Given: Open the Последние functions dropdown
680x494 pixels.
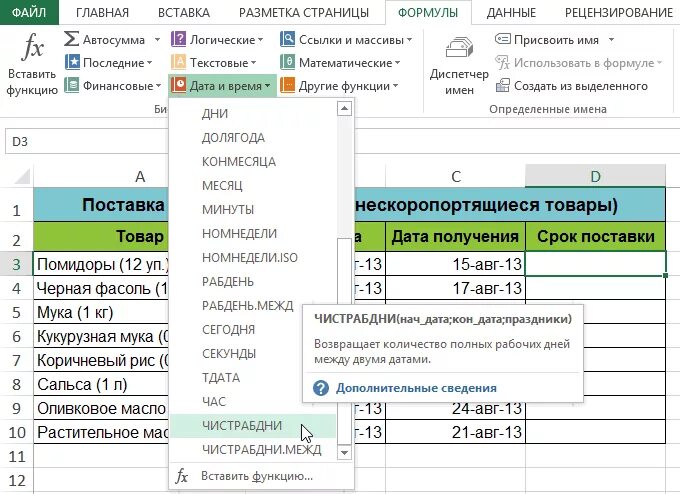Looking at the screenshot, I should click(149, 63).
